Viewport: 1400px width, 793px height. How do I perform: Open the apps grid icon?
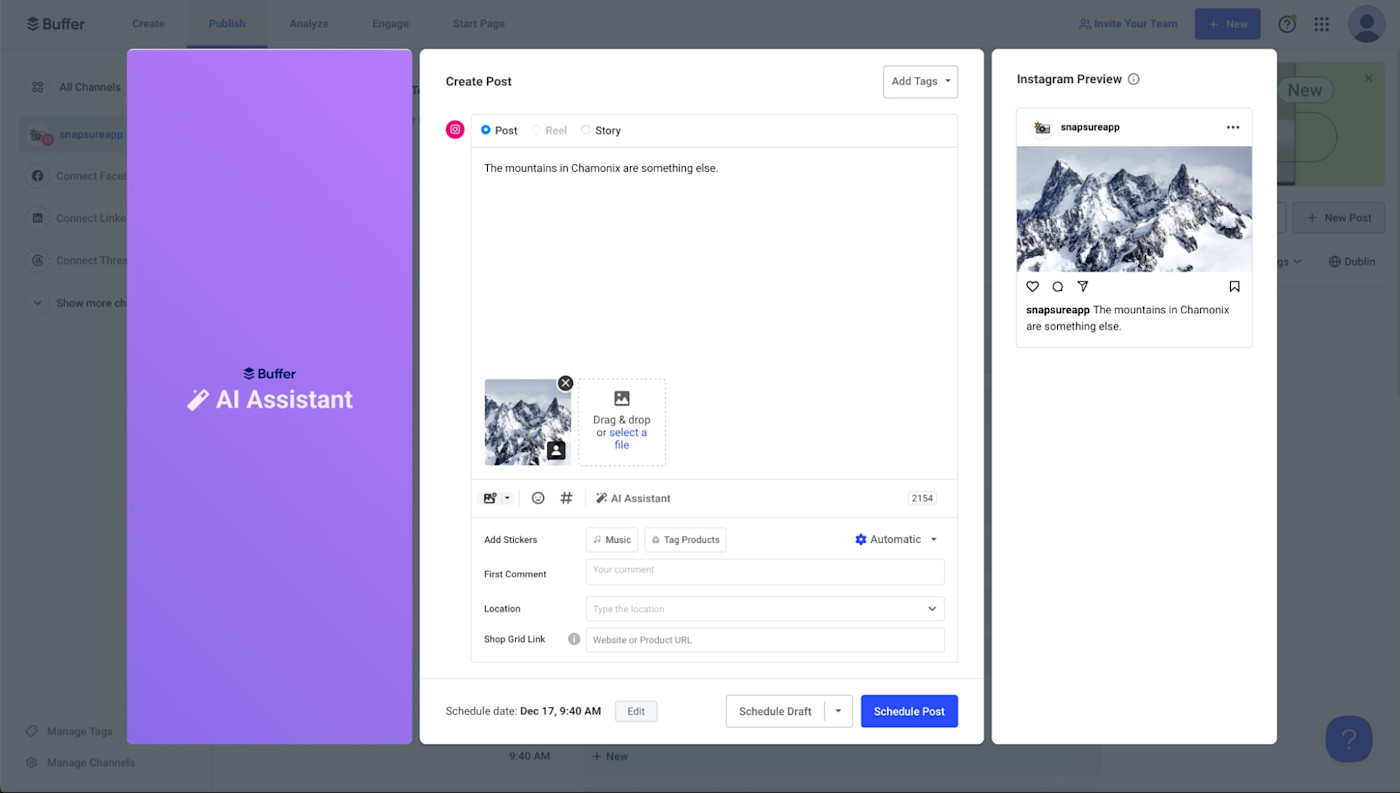pos(1322,24)
